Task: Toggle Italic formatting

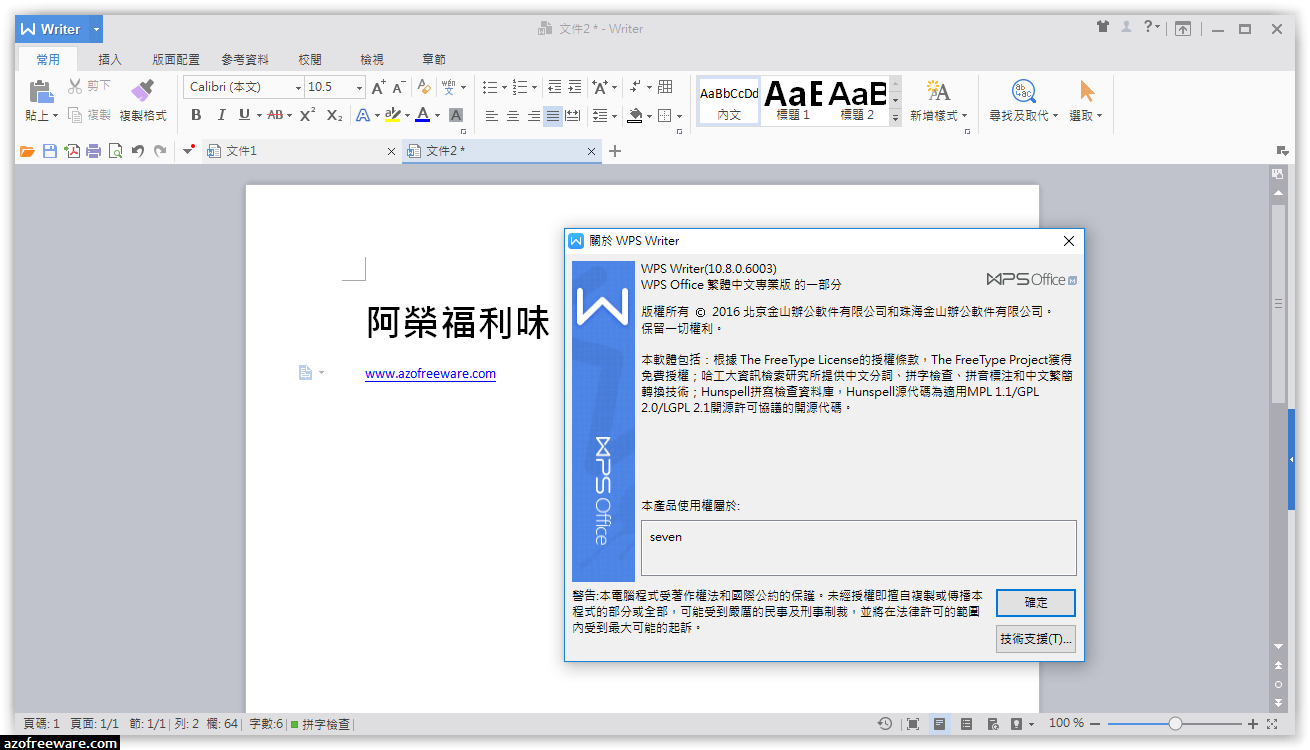Action: tap(221, 115)
